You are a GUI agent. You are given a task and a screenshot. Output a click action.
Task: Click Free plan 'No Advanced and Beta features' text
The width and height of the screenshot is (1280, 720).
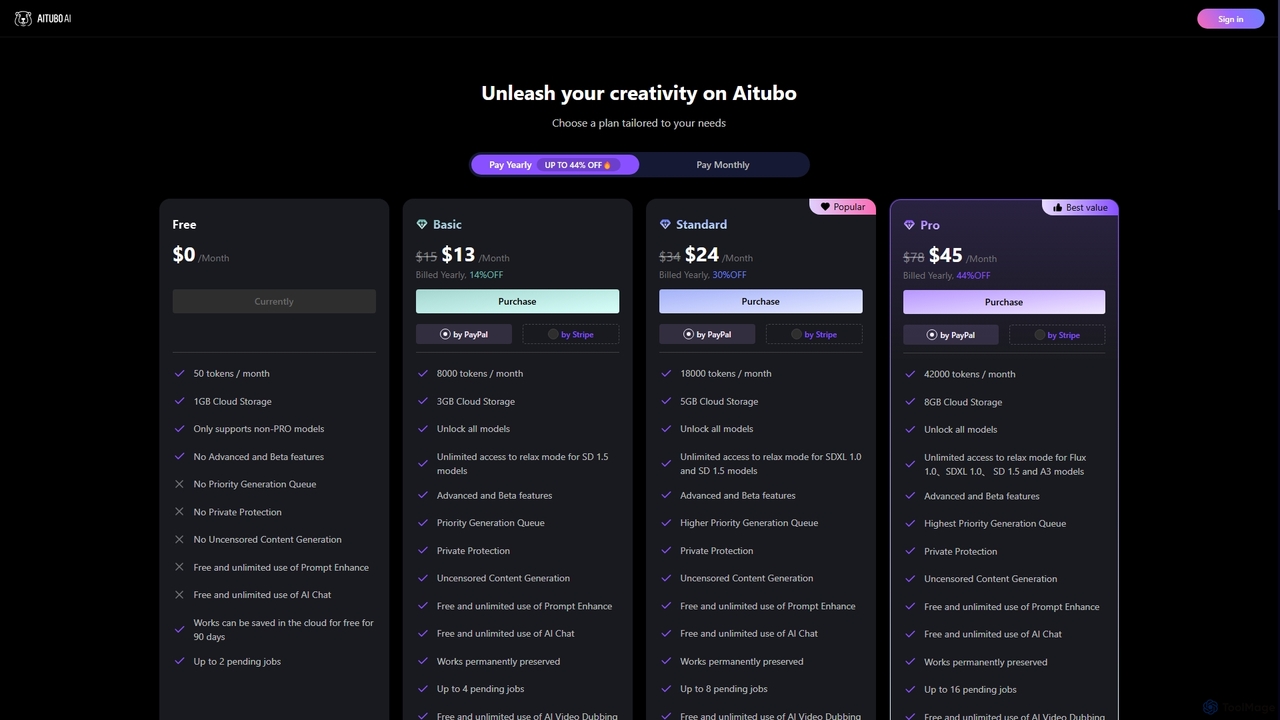tap(259, 457)
